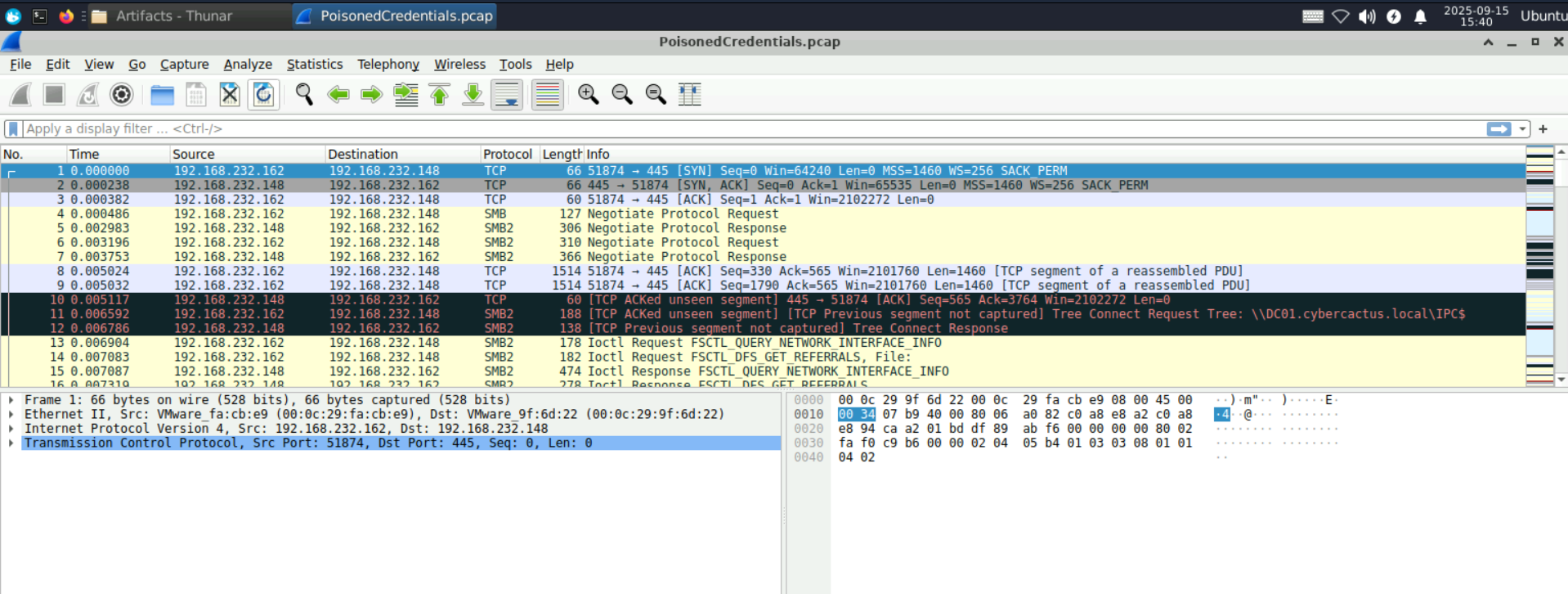Screen dimensions: 1568x594
Task: Switch to the Artifacts - Thunar taskbar window
Action: click(x=173, y=16)
